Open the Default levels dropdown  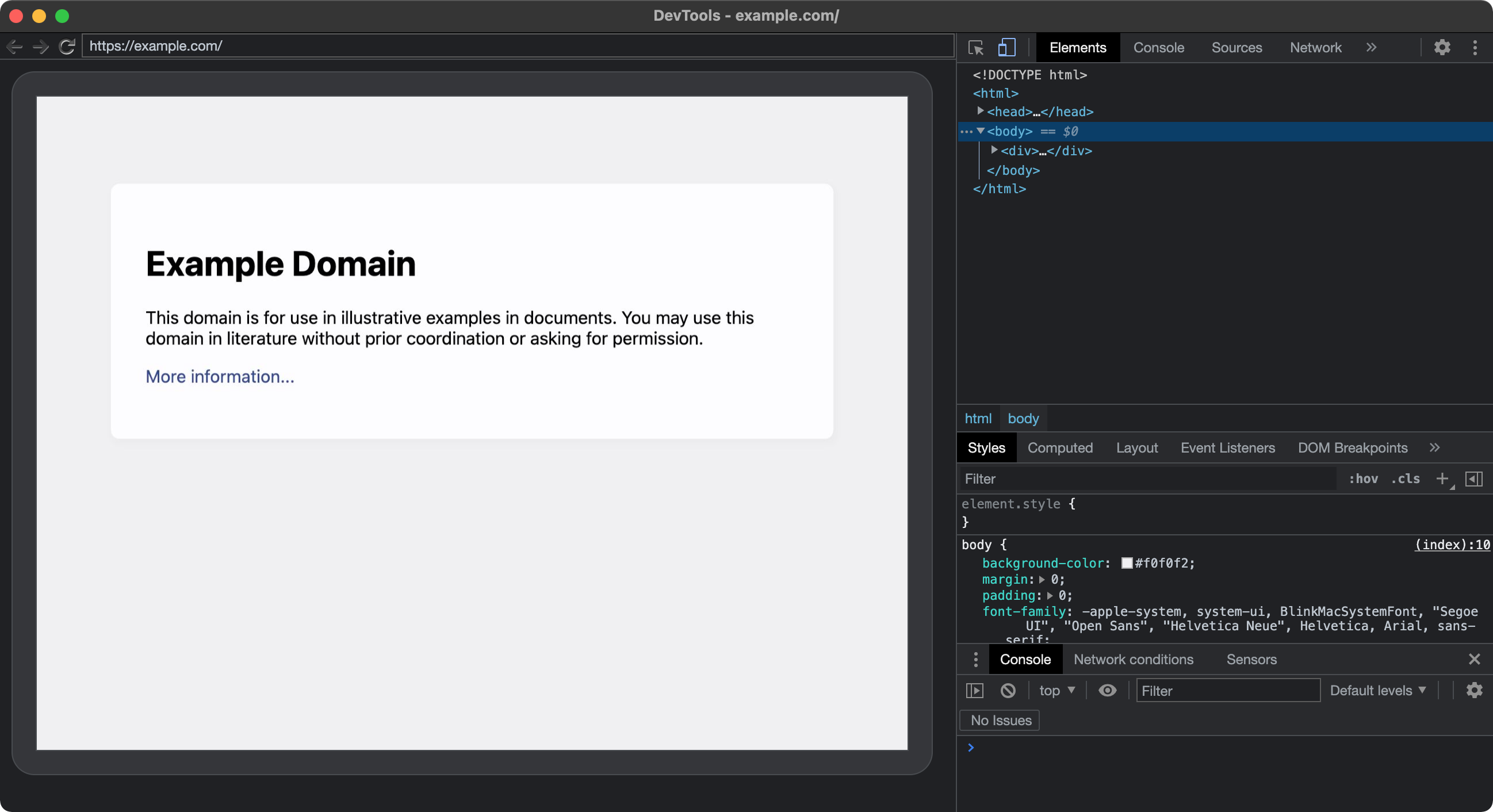(1377, 690)
